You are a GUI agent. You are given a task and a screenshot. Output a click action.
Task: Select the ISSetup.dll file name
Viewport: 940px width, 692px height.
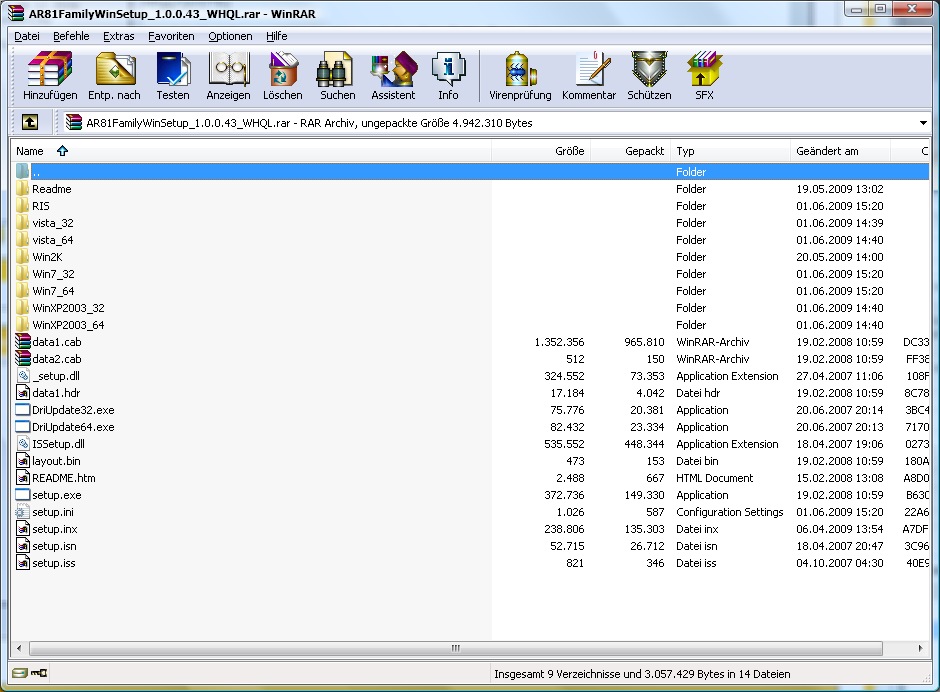click(x=58, y=444)
